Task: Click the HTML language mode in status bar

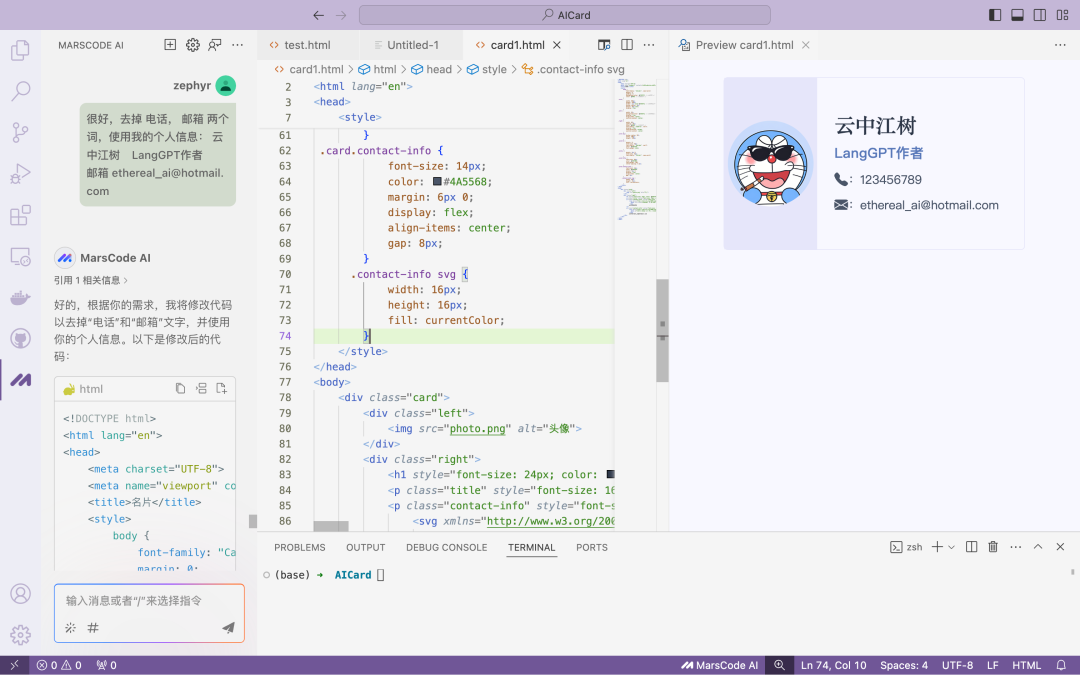Action: coord(1026,665)
